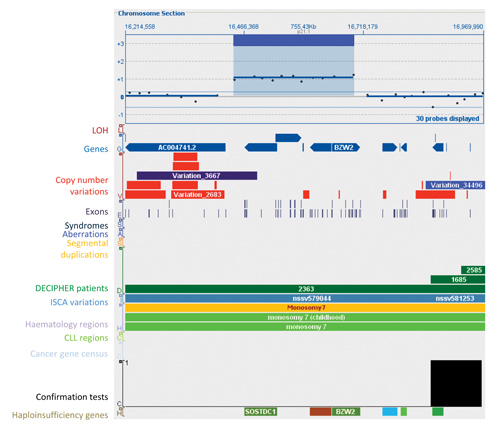500x425 pixels.
Task: Select the cyan haploinsufficiency gene block
Action: 390,412
